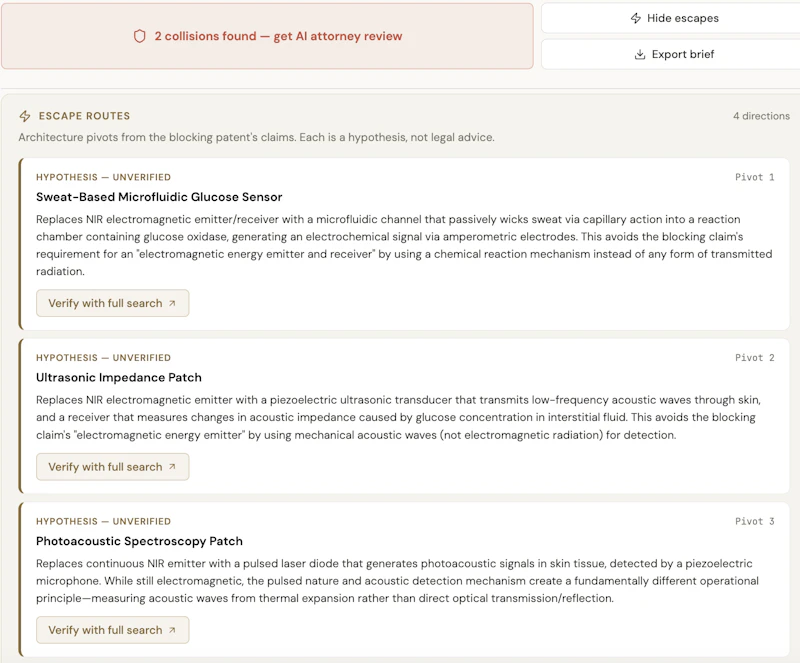Click the Photoacoustic Spectroscopy description paragraph
This screenshot has width=800, height=663.
[x=397, y=581]
